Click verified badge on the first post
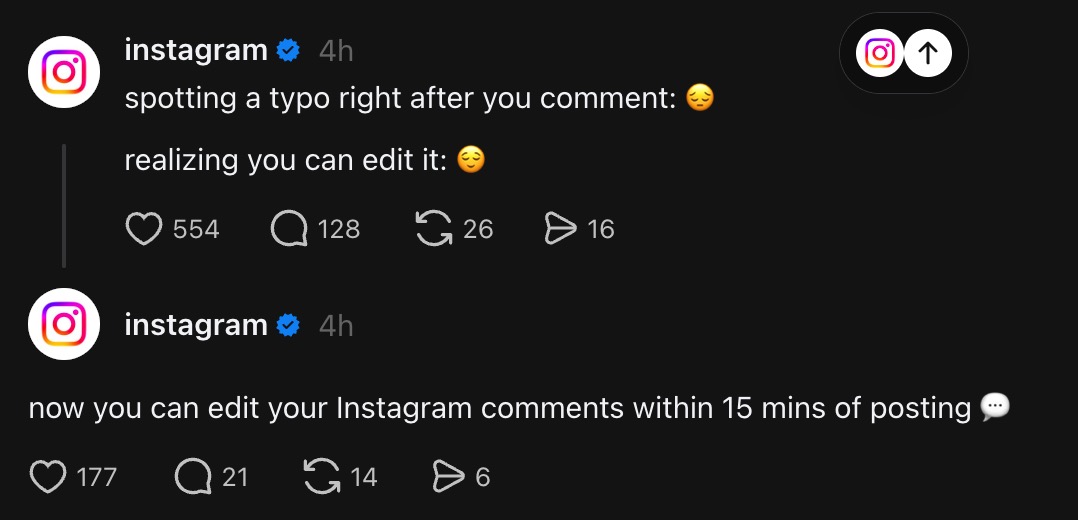The image size is (1078, 520). [289, 50]
